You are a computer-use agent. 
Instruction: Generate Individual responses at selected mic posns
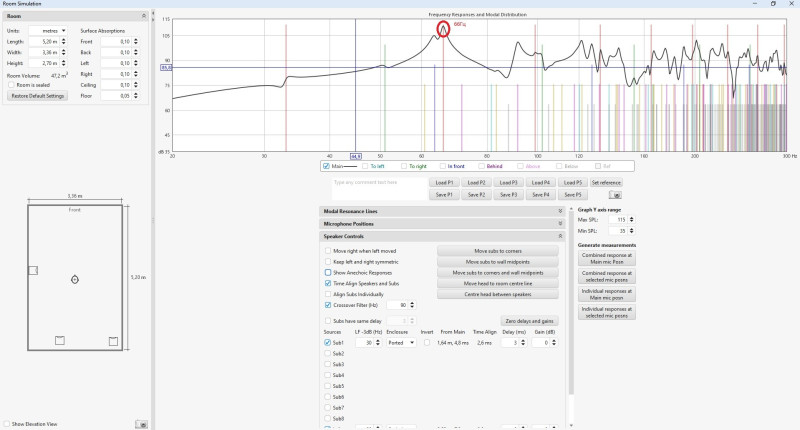point(607,312)
